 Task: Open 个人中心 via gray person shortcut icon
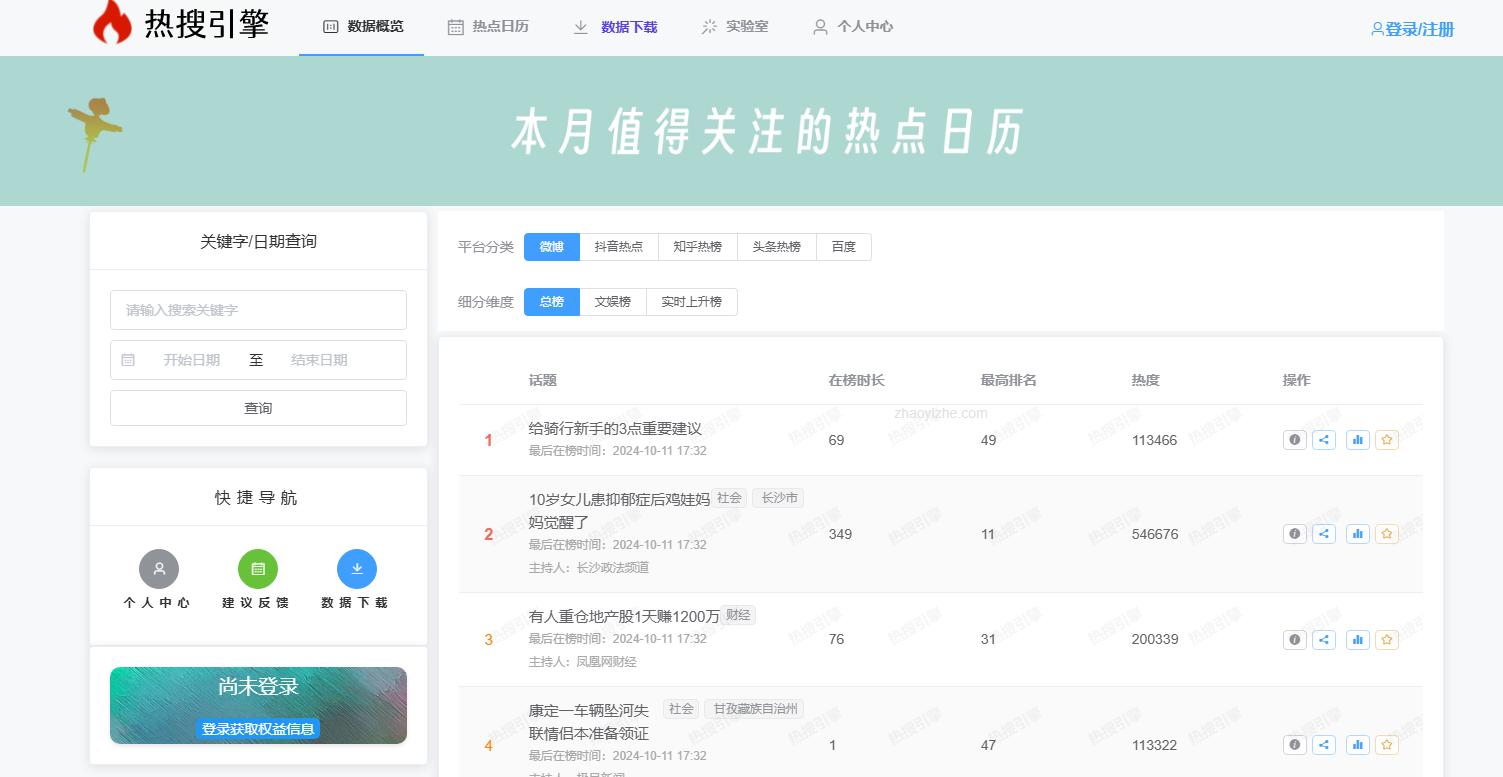click(158, 568)
